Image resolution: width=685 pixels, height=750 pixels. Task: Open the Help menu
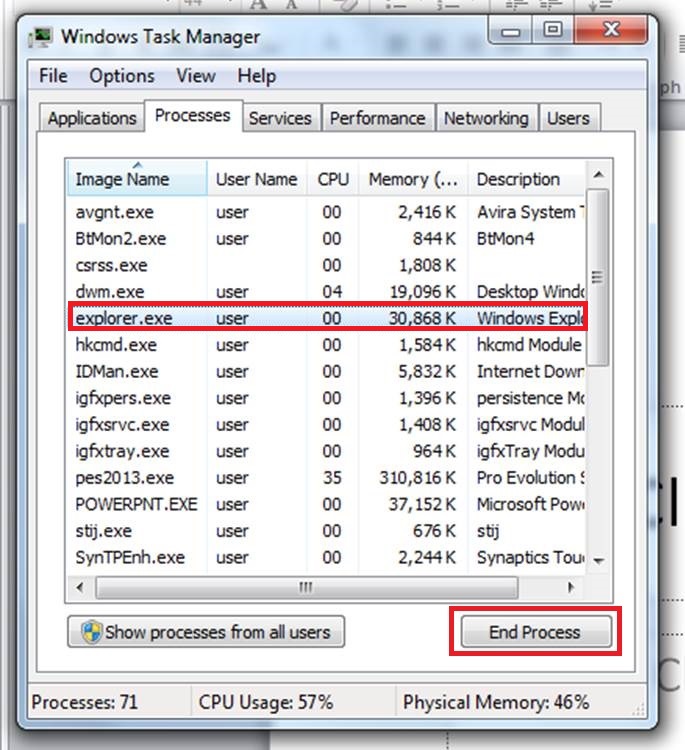pos(257,76)
